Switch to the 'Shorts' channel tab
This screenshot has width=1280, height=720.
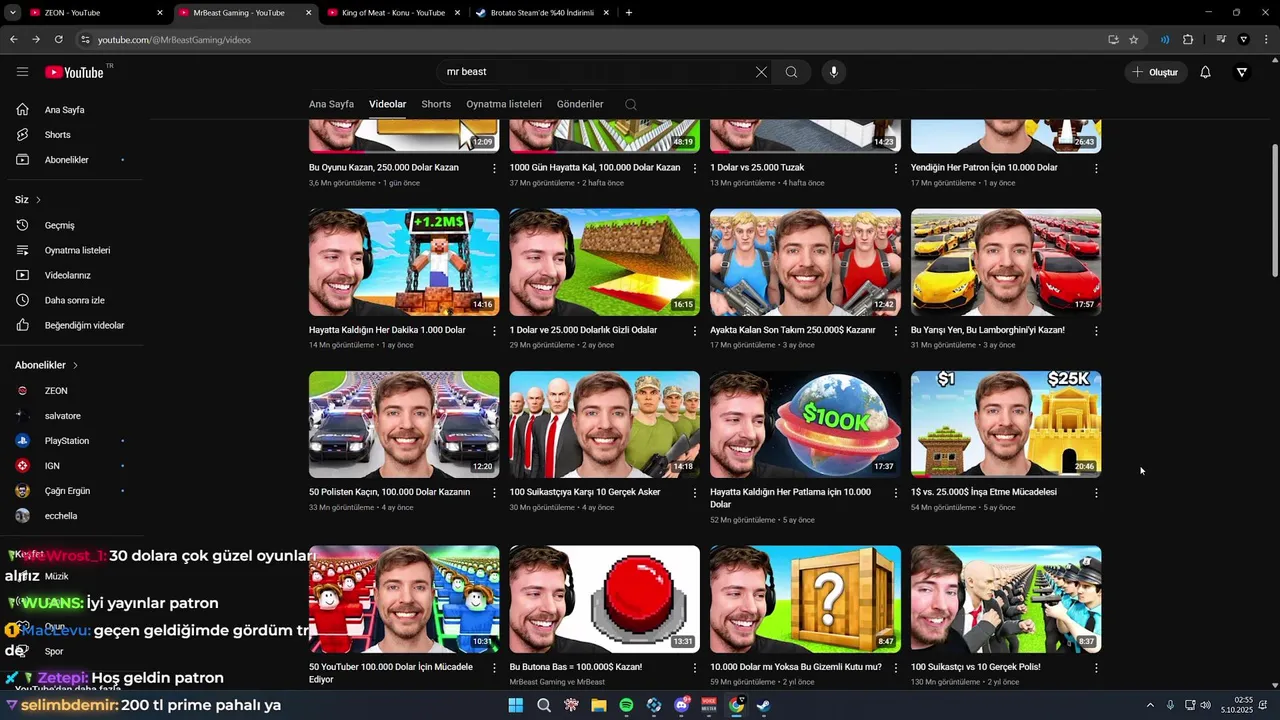point(436,104)
